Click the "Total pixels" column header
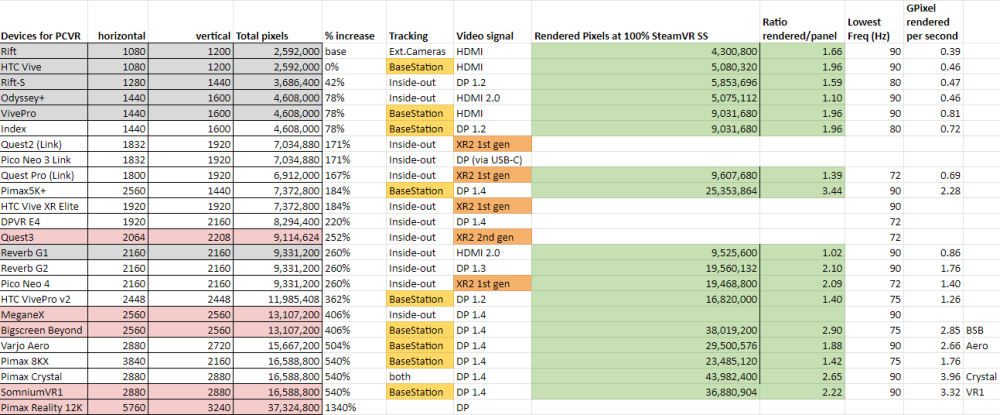The image size is (1000, 415). click(264, 36)
